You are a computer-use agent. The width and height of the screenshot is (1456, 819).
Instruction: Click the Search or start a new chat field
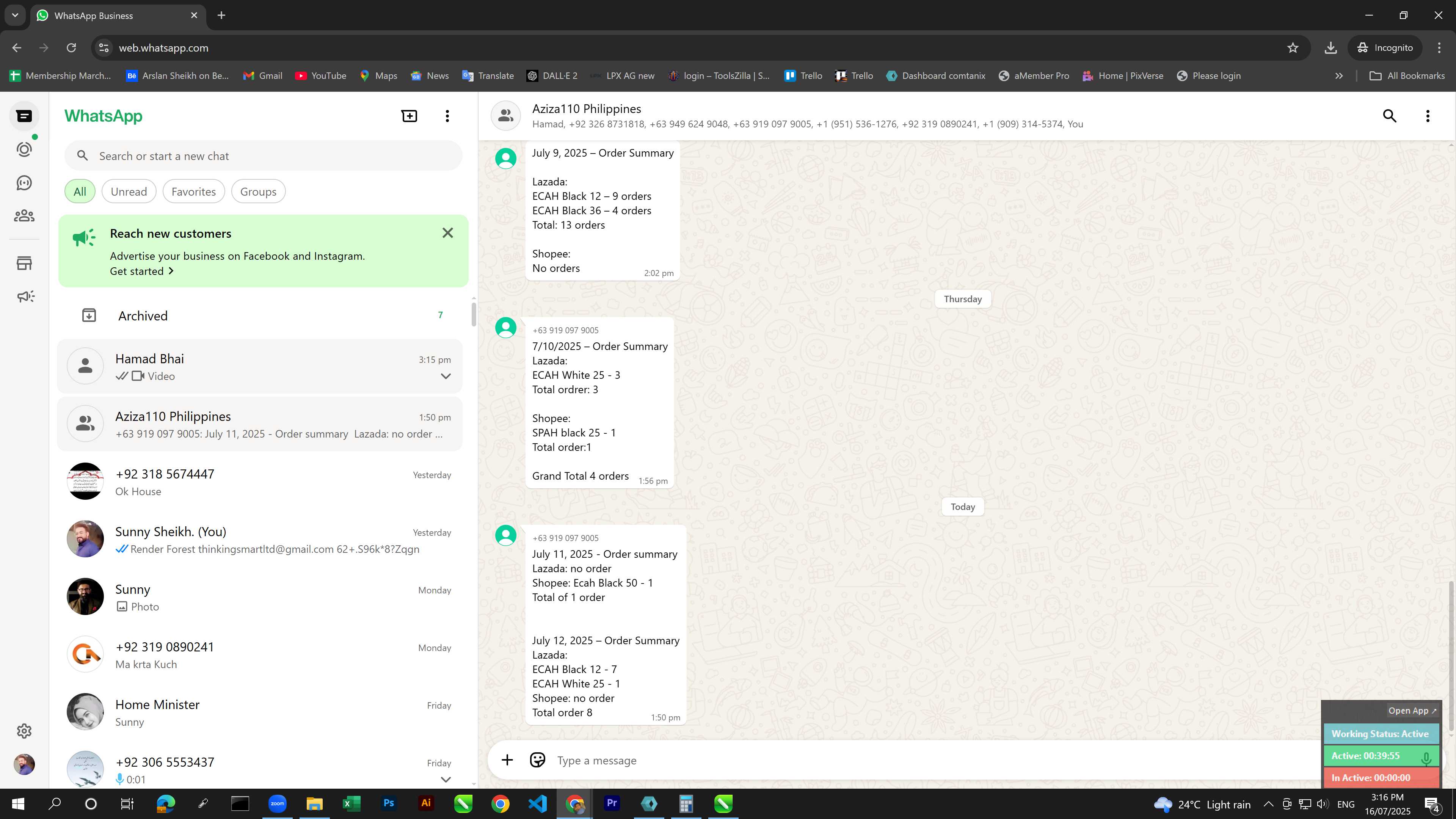tap(264, 156)
